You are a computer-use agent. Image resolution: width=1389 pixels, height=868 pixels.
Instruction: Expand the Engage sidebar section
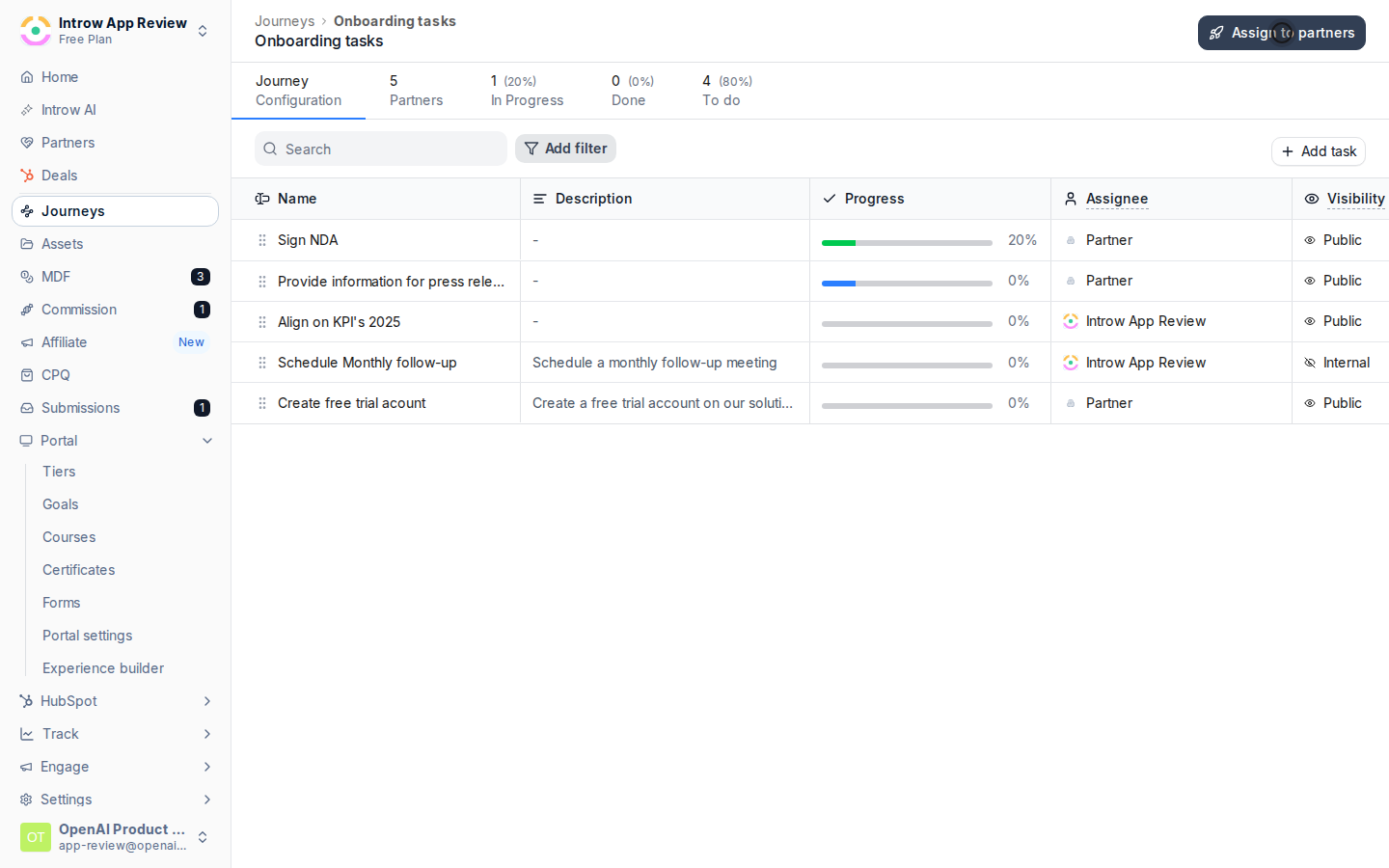(207, 767)
